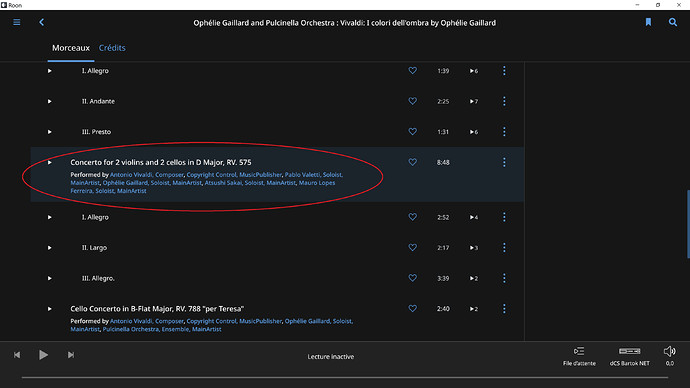The height and width of the screenshot is (388, 690).
Task: Favorite the I. Allegro 1:39 track
Action: (x=412, y=70)
